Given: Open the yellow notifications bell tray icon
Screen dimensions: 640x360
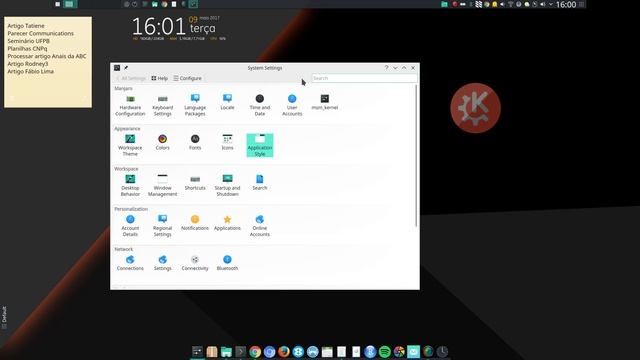Looking at the screenshot, I should coord(495,4).
